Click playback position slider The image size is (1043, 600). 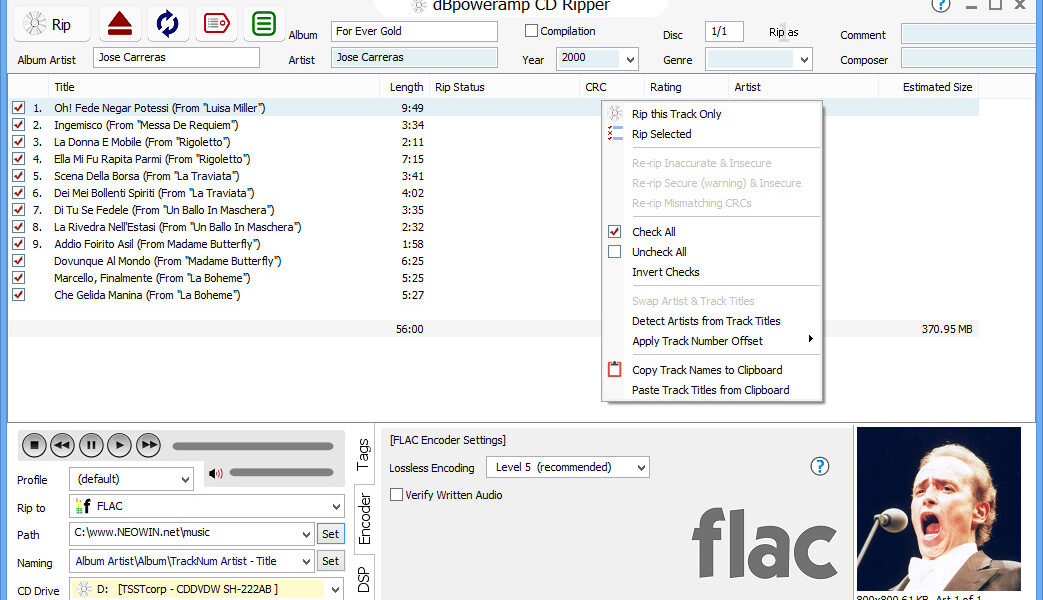[x=253, y=446]
